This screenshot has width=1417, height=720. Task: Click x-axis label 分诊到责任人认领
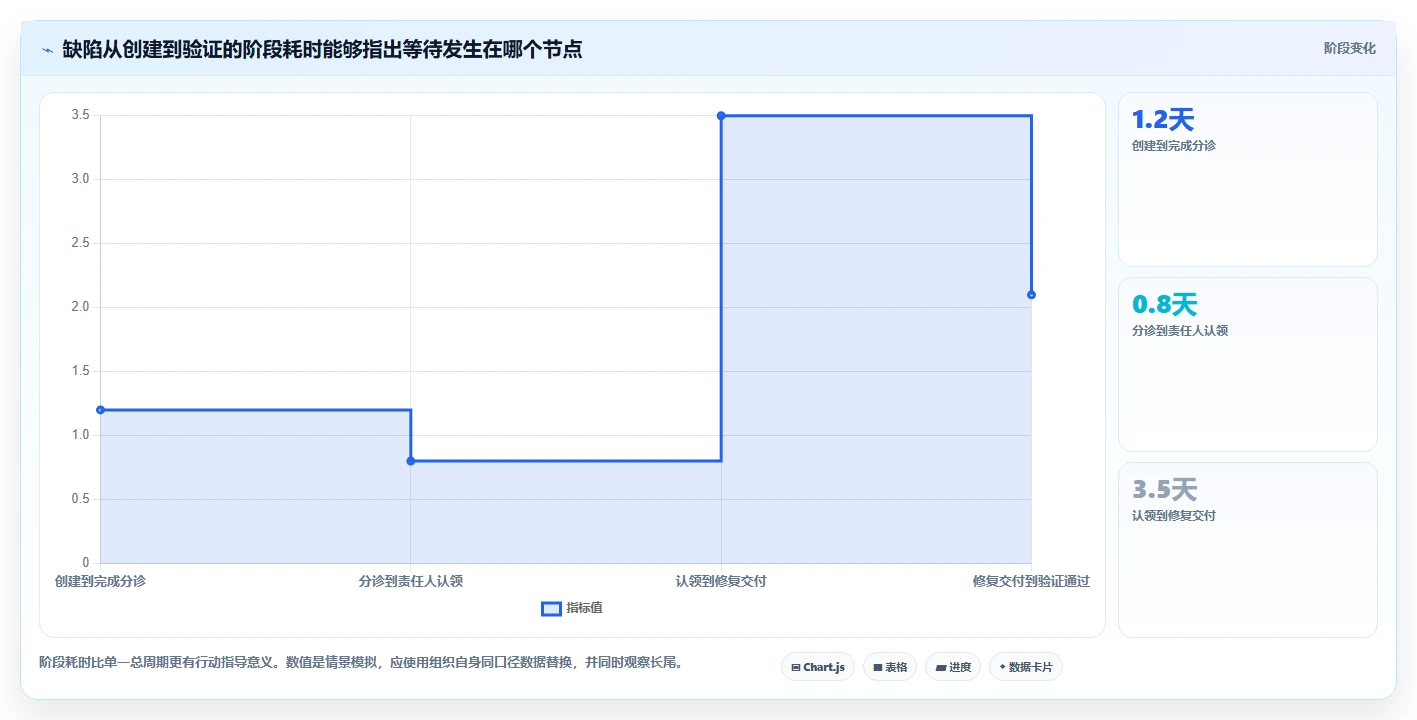[411, 581]
